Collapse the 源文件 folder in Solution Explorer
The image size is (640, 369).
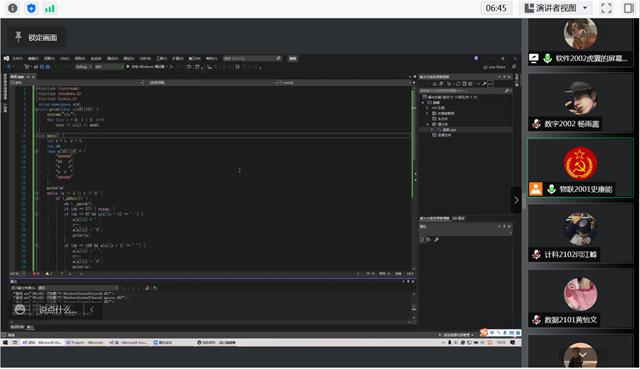point(428,124)
